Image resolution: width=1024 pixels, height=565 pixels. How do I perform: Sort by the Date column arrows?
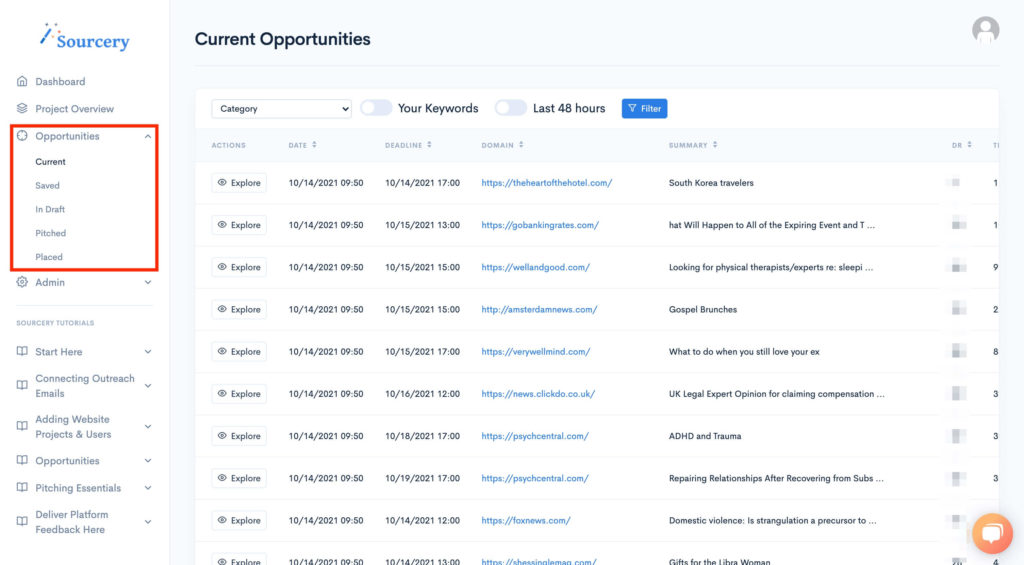315,145
